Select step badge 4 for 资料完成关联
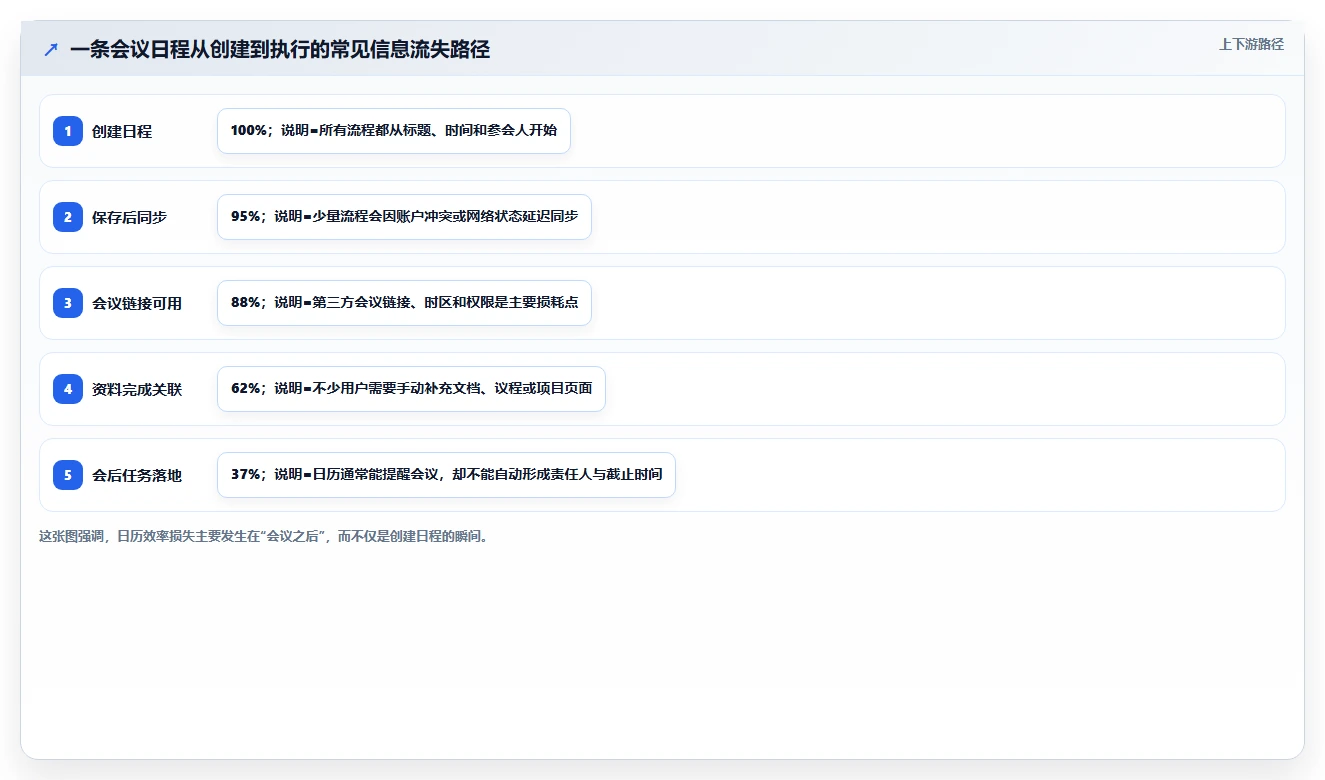 coord(68,389)
